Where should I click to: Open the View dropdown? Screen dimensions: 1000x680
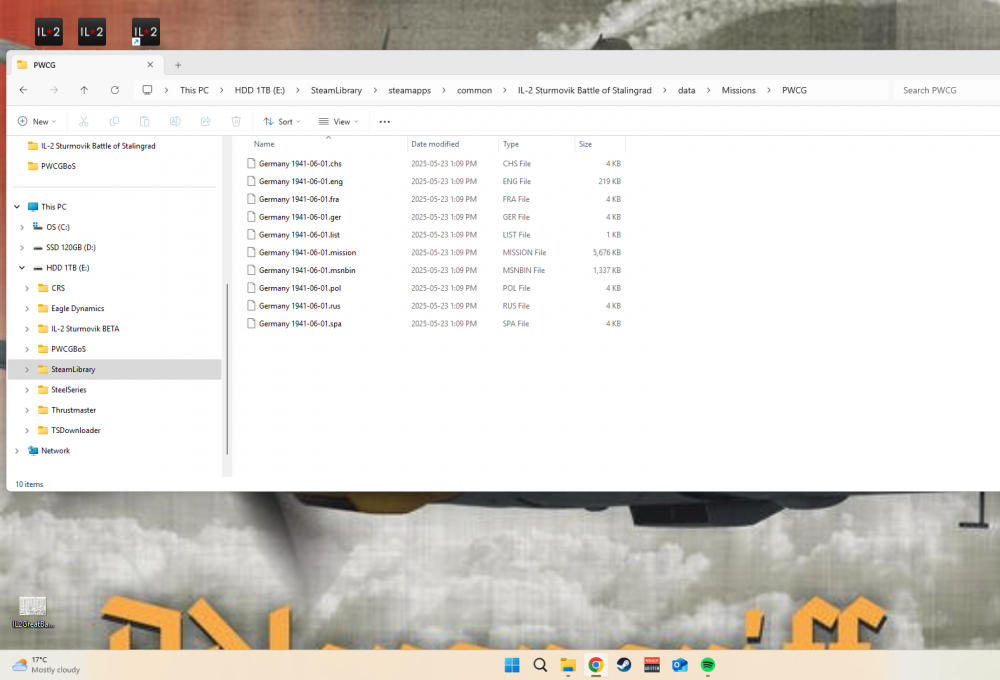click(x=338, y=121)
